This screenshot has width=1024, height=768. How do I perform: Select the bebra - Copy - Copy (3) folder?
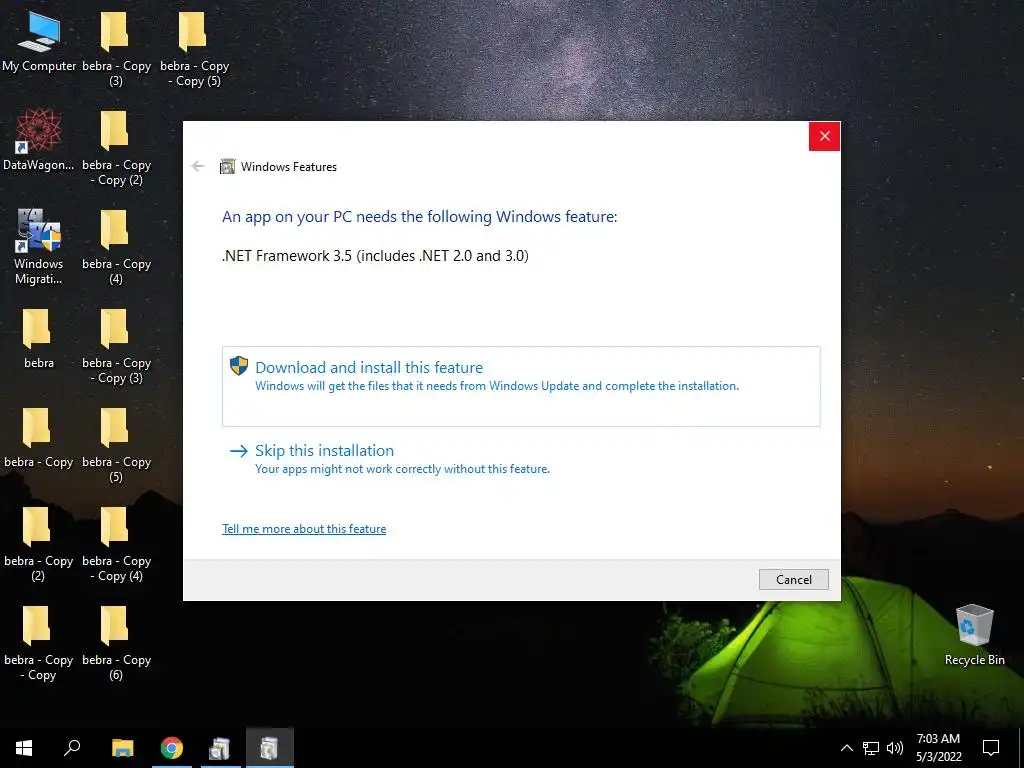pyautogui.click(x=116, y=345)
